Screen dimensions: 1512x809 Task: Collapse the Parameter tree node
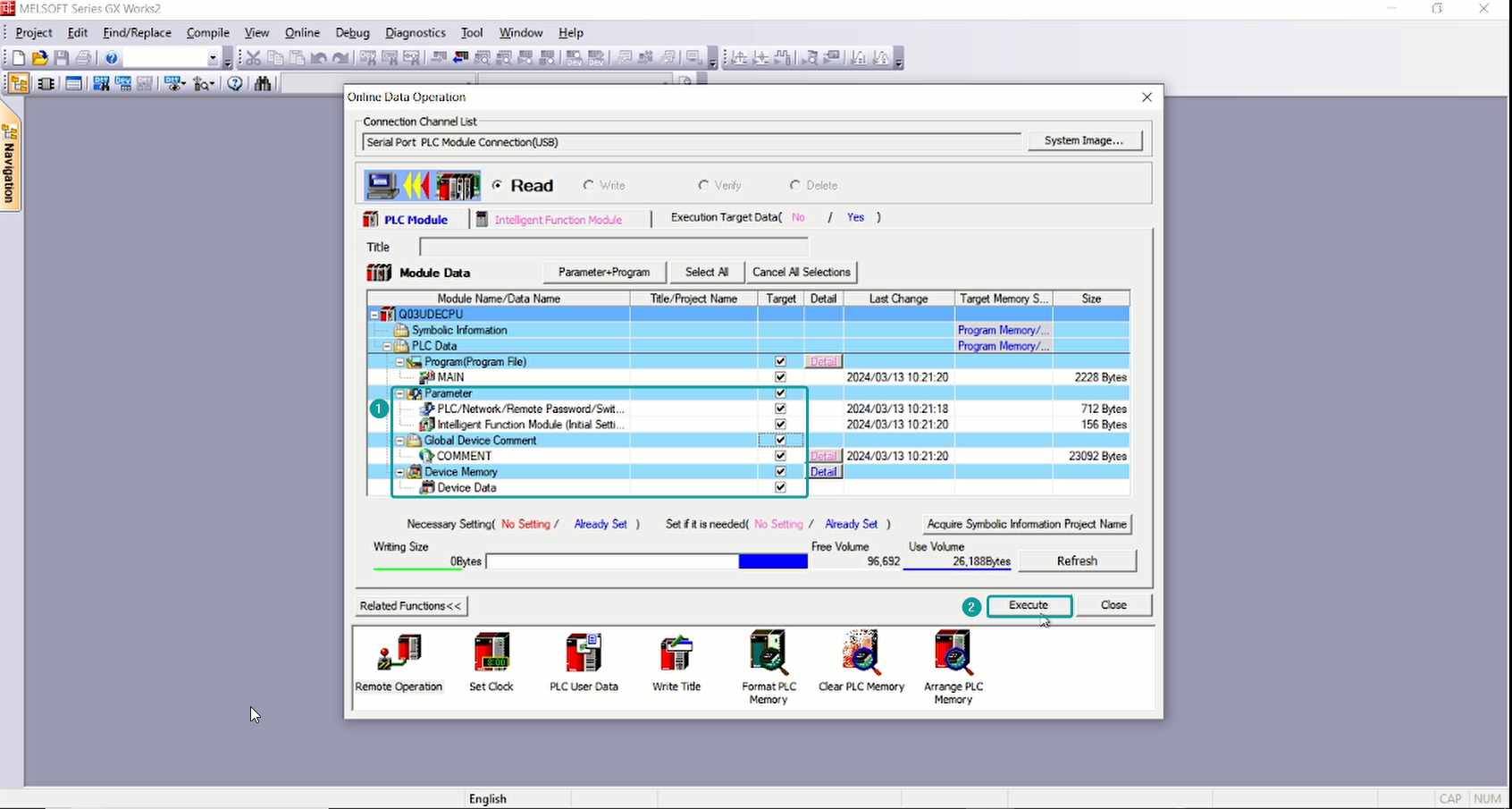coord(400,393)
